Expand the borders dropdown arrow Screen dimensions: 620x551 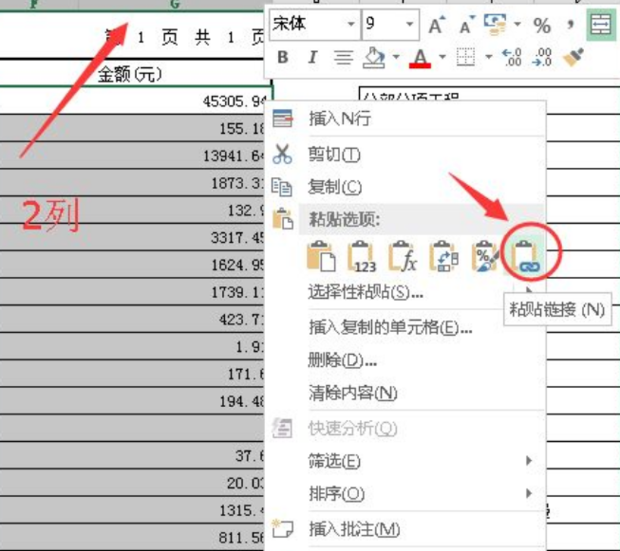pyautogui.click(x=487, y=58)
